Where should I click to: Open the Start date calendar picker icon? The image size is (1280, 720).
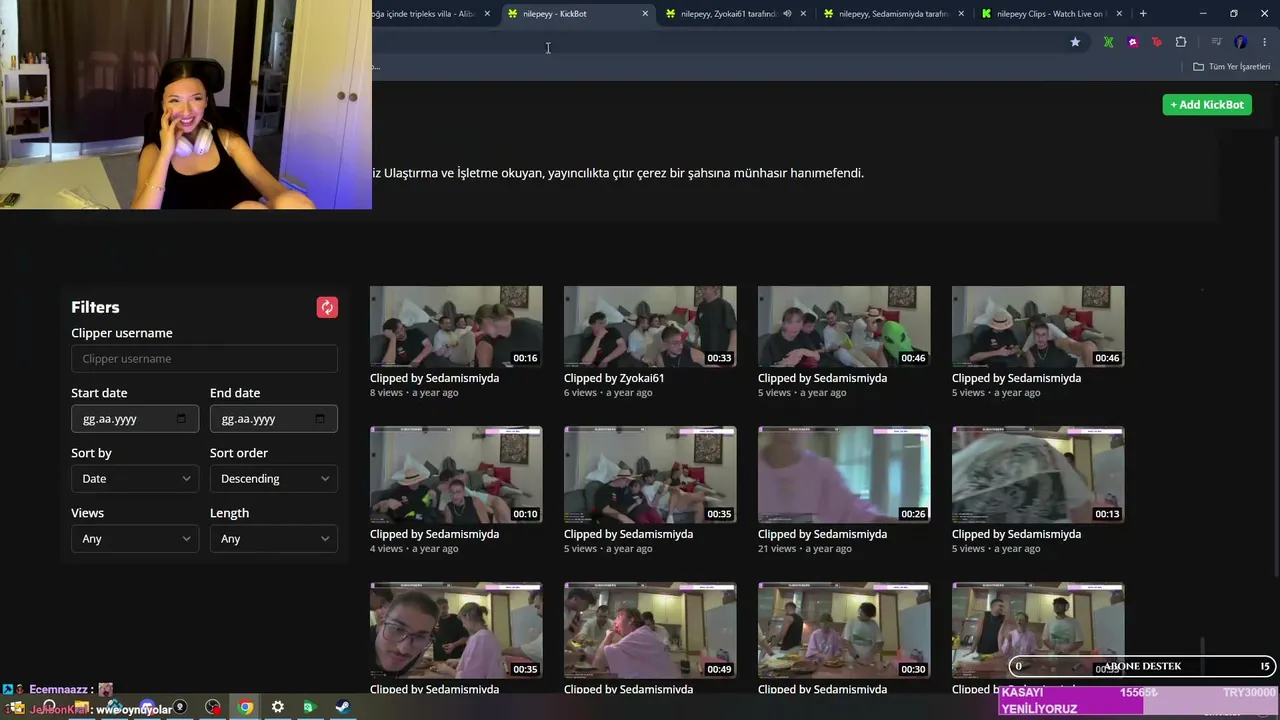point(181,419)
